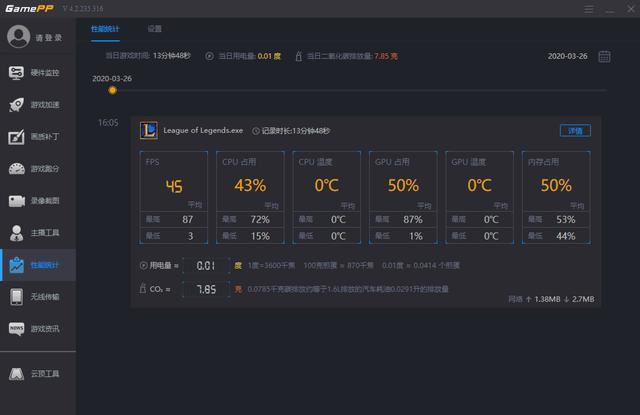Click the League of Legends.exe title

tap(203, 131)
